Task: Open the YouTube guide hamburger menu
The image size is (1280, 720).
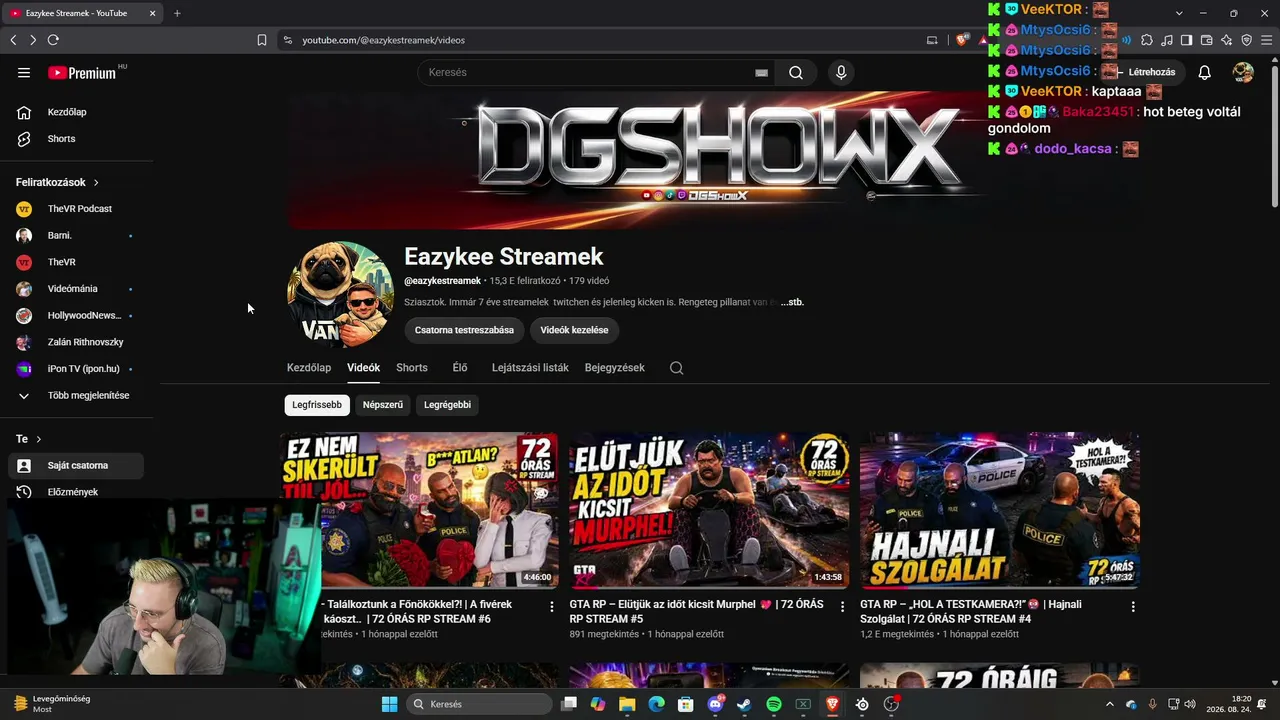Action: click(x=24, y=73)
